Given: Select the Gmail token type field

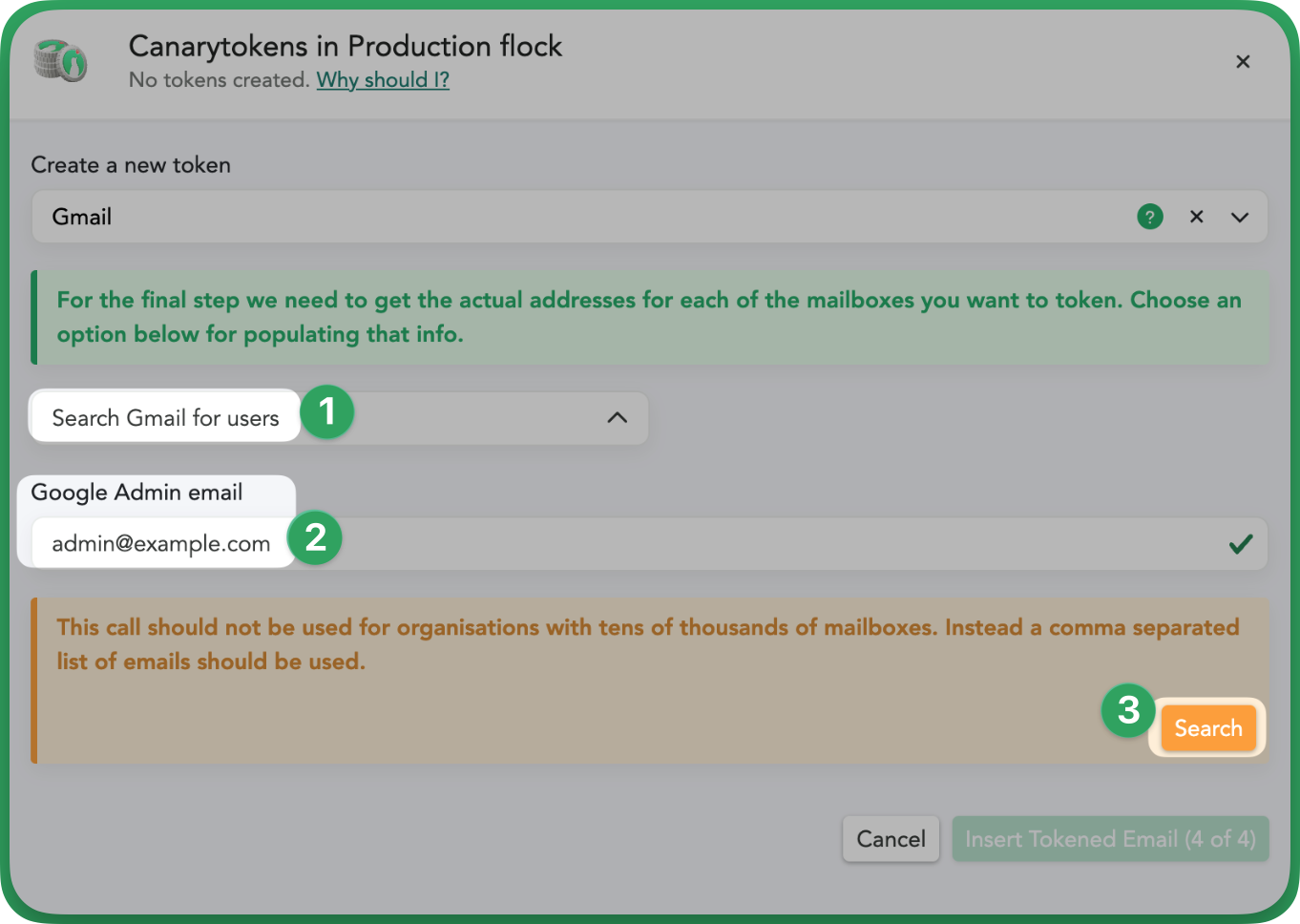Looking at the screenshot, I should [x=649, y=217].
